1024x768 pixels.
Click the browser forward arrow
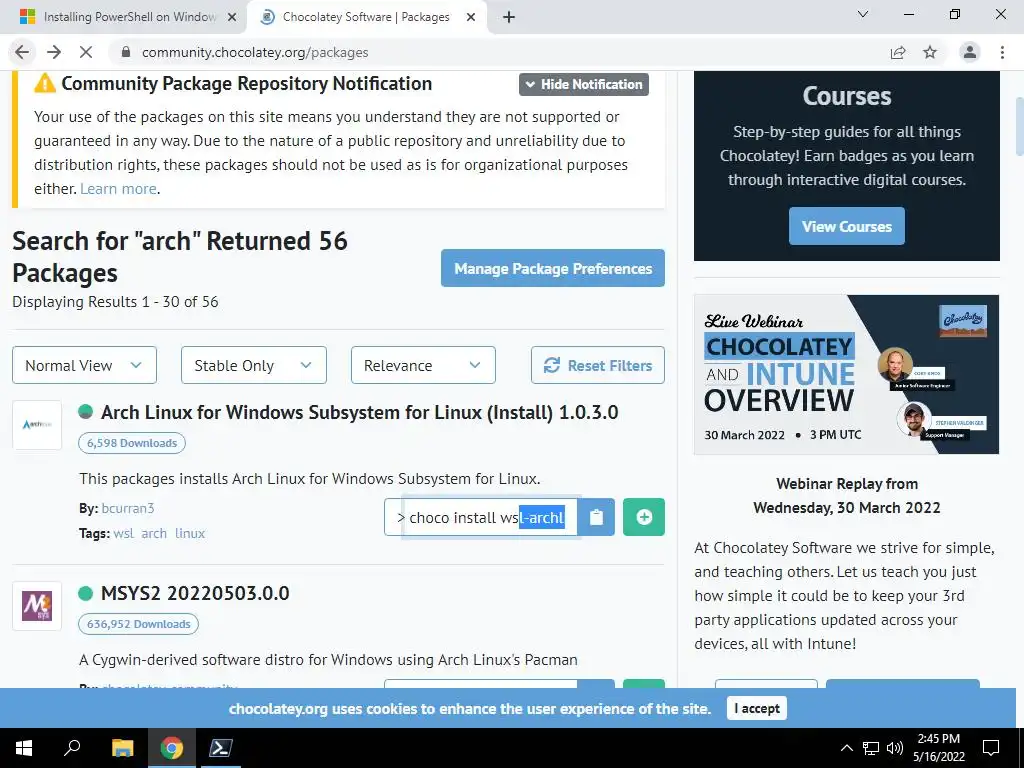pos(54,52)
